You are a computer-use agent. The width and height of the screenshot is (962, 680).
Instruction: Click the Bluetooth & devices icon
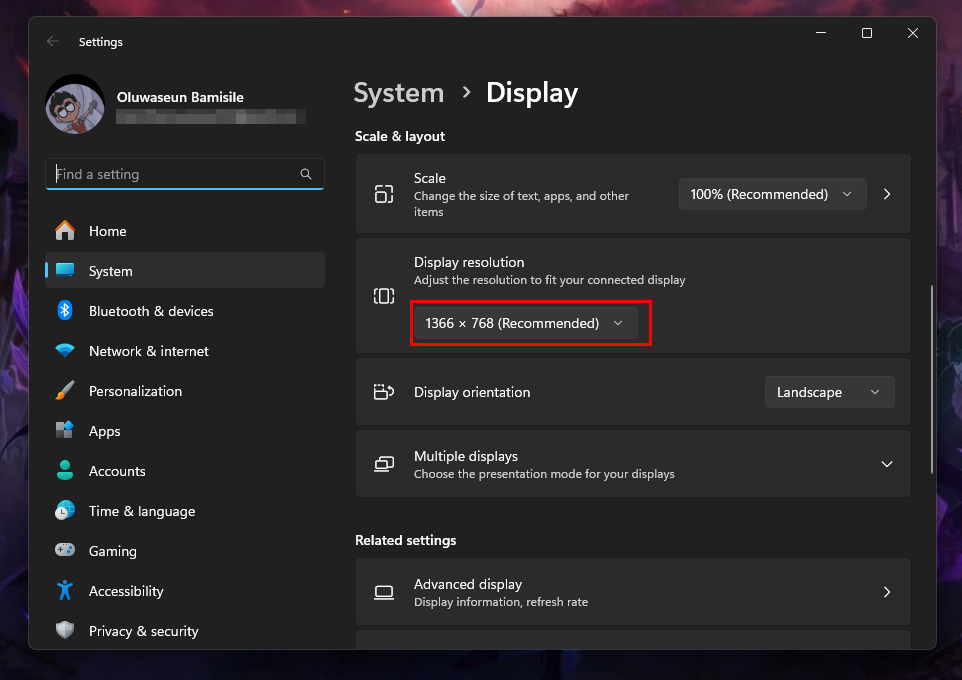(x=65, y=311)
